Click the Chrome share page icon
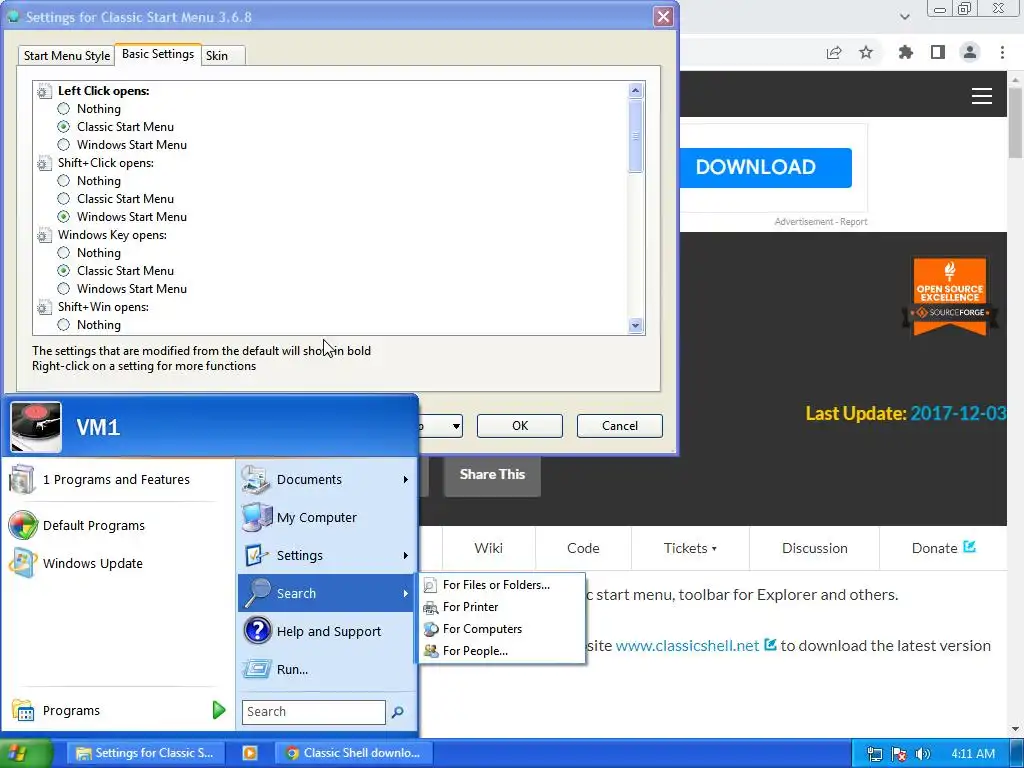The width and height of the screenshot is (1024, 768). pyautogui.click(x=834, y=52)
